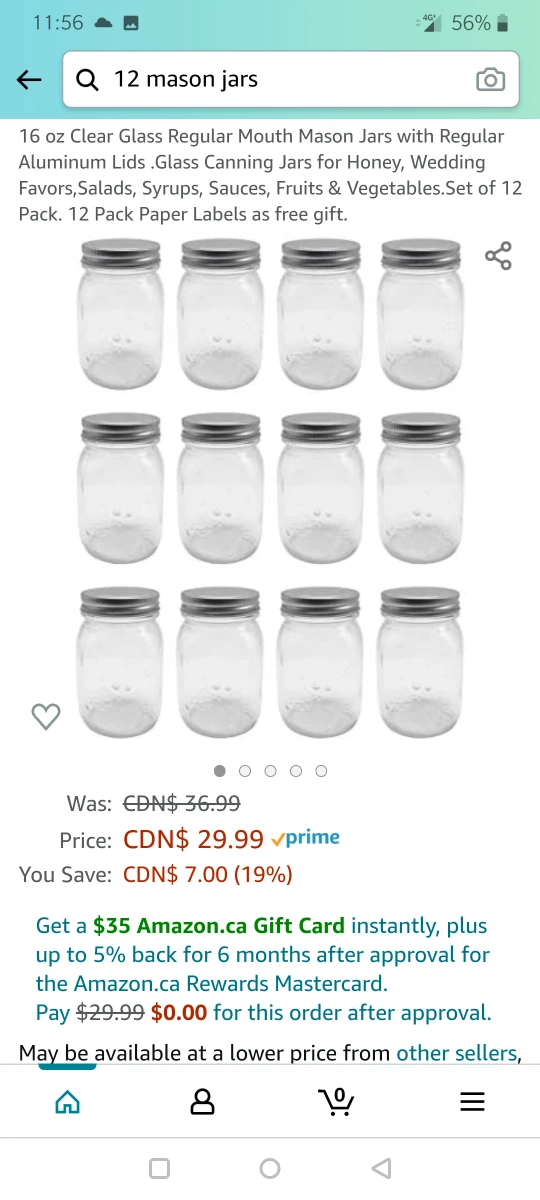Click the '12 mason jars' search field
The image size is (540, 1200).
point(291,80)
